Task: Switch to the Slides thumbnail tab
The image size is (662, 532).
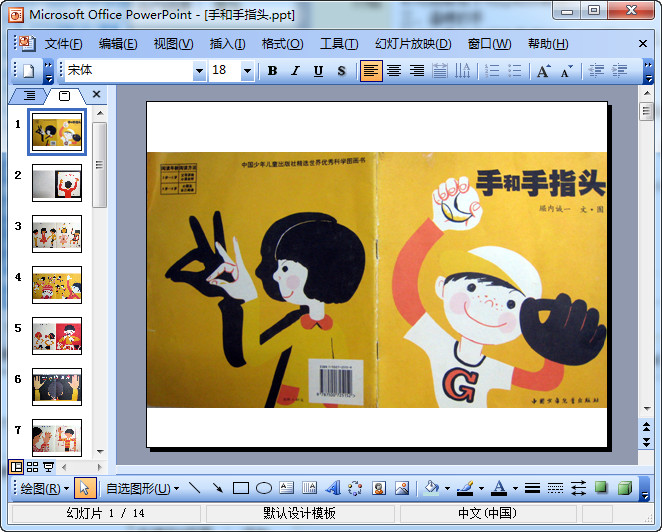Action: pyautogui.click(x=65, y=96)
